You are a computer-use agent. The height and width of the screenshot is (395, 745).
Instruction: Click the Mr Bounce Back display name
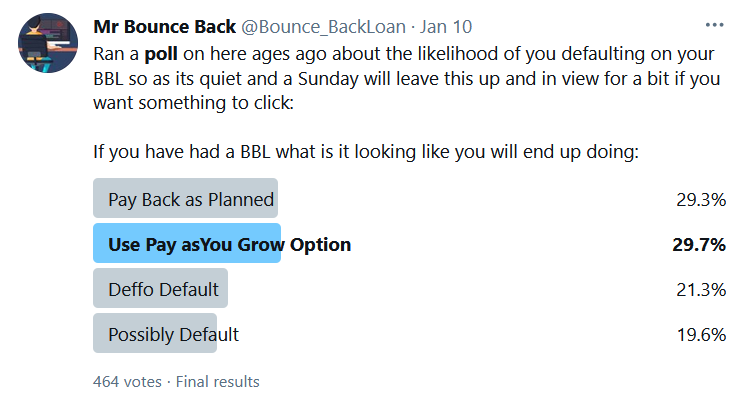pyautogui.click(x=164, y=27)
